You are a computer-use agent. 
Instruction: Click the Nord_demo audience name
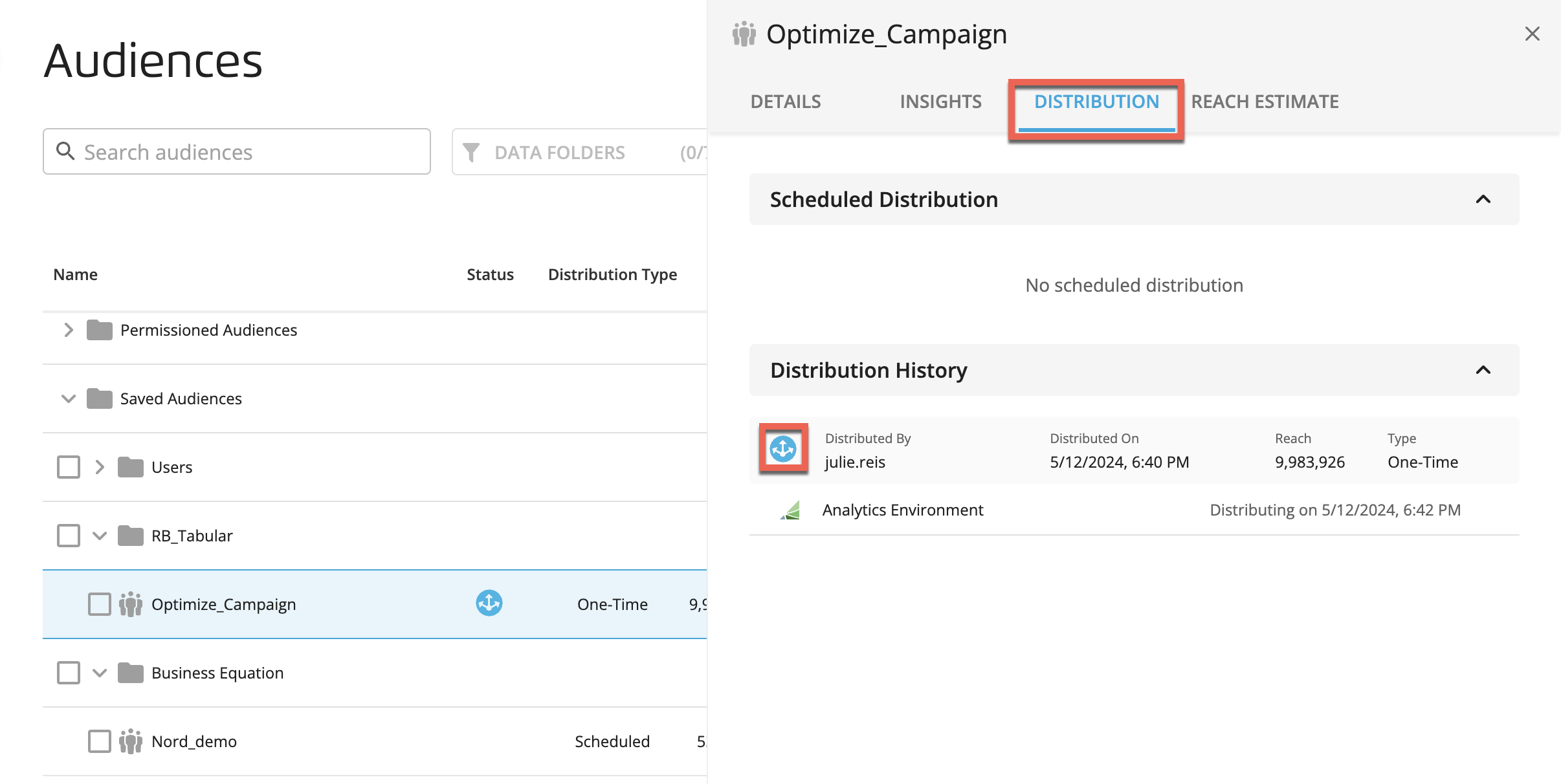pos(194,741)
